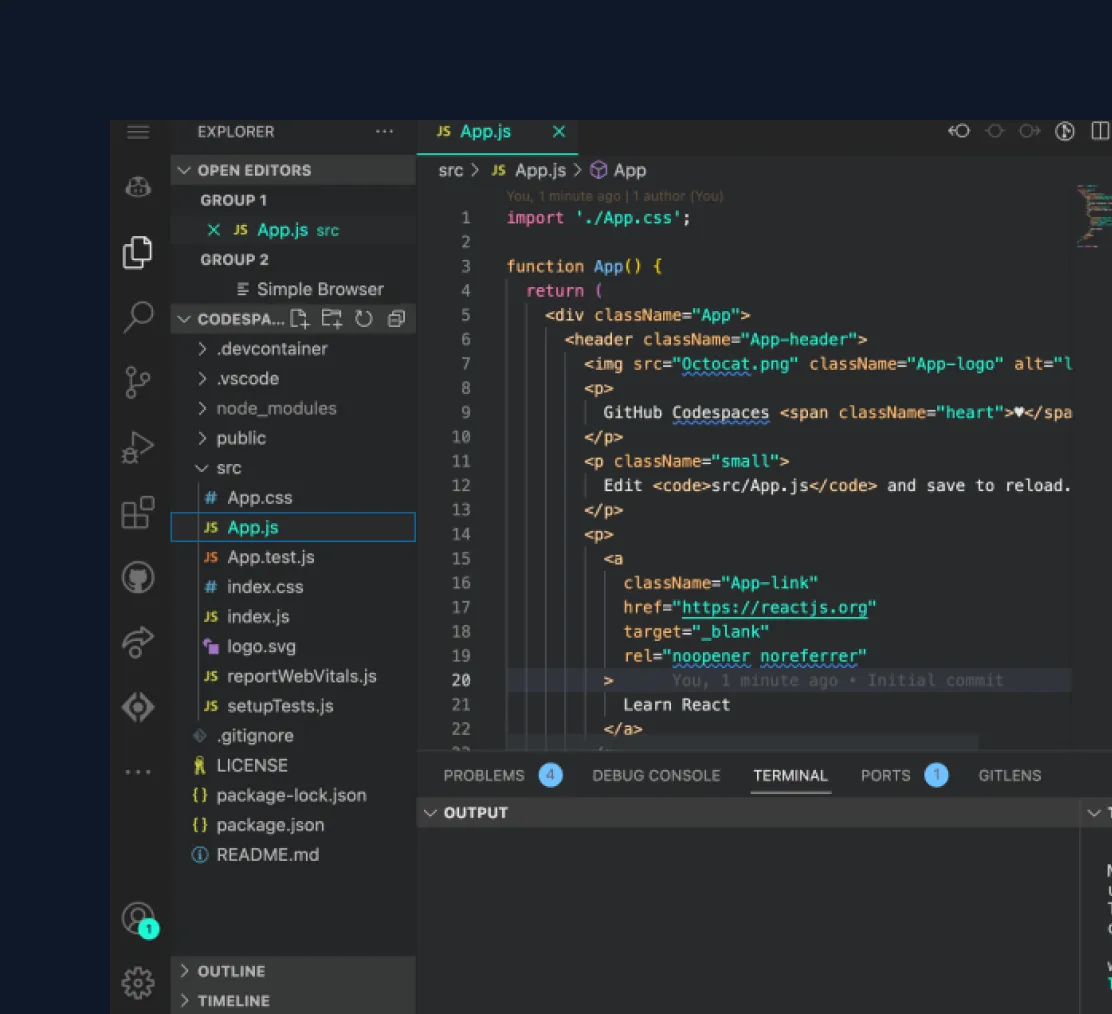Click the Refresh Explorer icon
This screenshot has width=1112, height=1014.
[x=364, y=319]
